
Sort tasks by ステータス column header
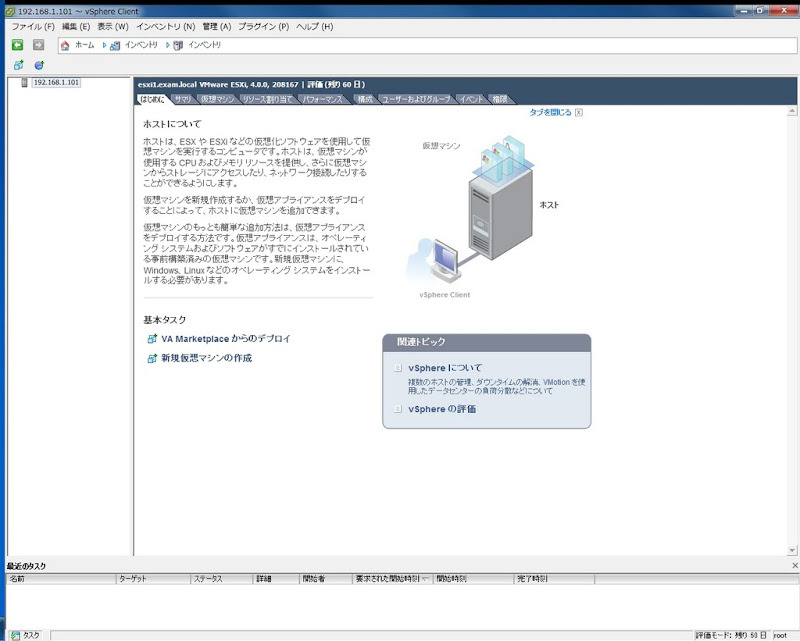pos(221,579)
